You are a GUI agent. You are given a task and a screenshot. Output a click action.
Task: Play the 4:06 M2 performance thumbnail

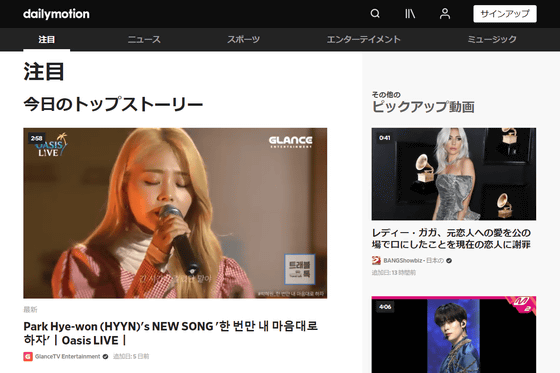tap(454, 334)
